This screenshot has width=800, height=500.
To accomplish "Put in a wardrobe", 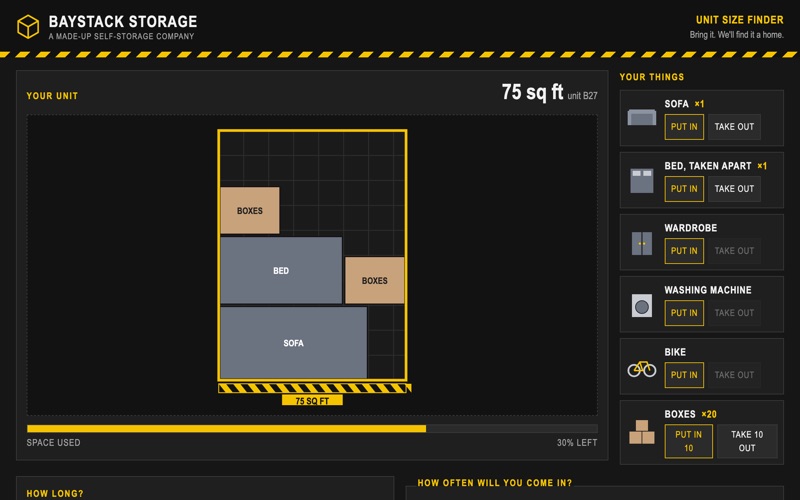I will [684, 251].
